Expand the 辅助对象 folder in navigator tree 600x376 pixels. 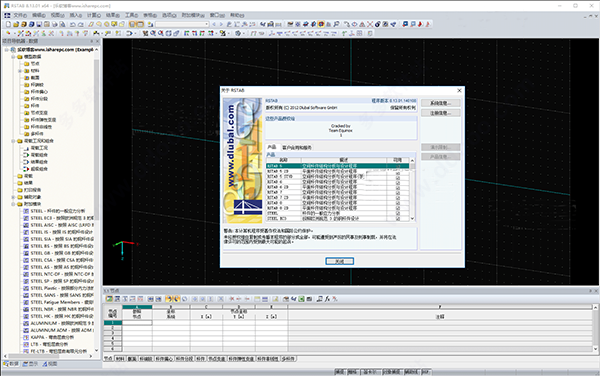coord(13,197)
